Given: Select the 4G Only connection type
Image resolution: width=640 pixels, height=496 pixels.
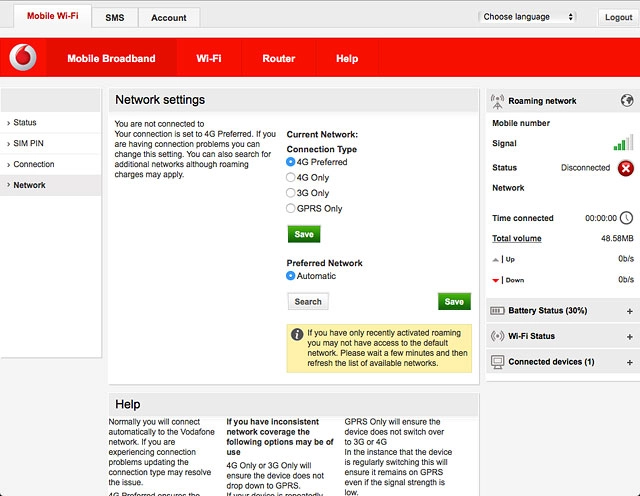Looking at the screenshot, I should point(291,178).
